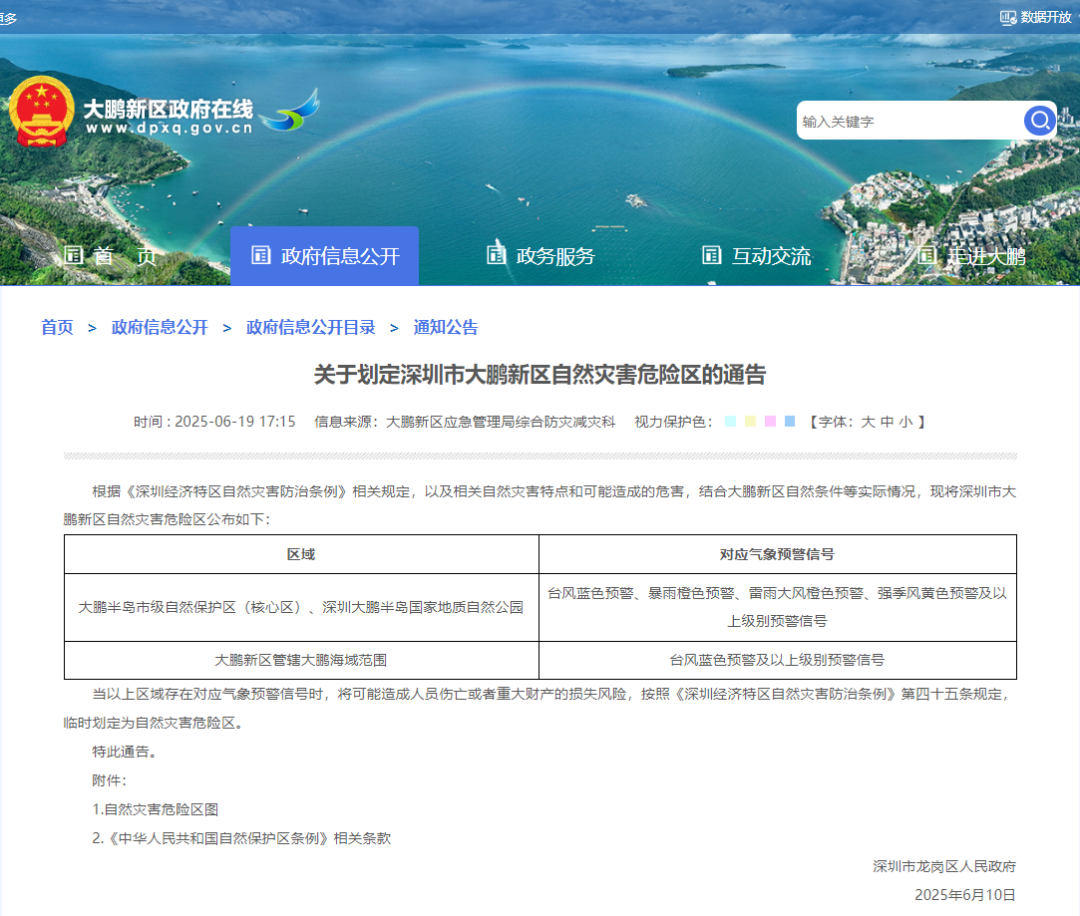The width and height of the screenshot is (1080, 916).
Task: Go to 首页 in the breadcrumb
Action: [x=57, y=327]
